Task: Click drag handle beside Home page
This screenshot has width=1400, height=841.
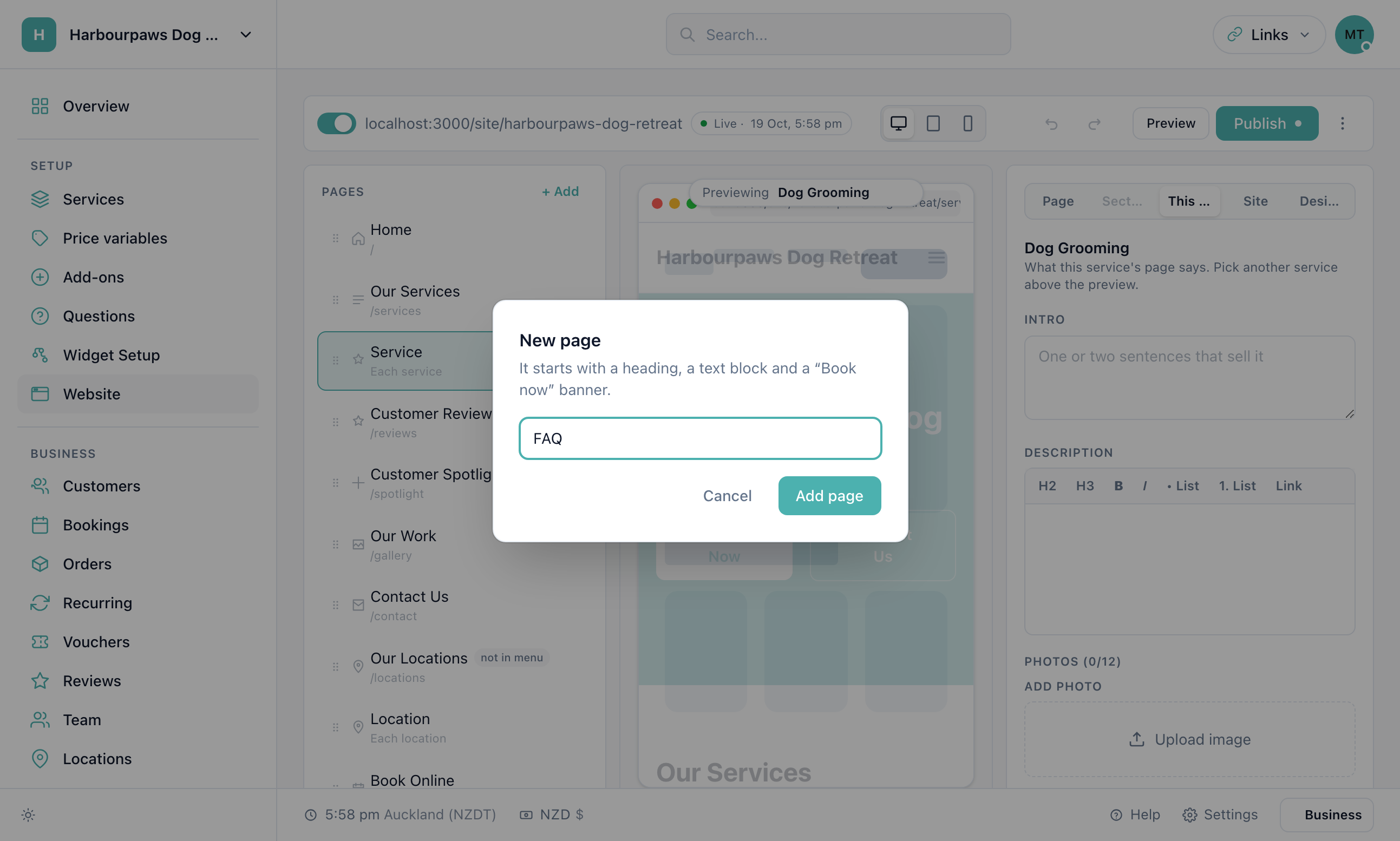Action: 336,238
